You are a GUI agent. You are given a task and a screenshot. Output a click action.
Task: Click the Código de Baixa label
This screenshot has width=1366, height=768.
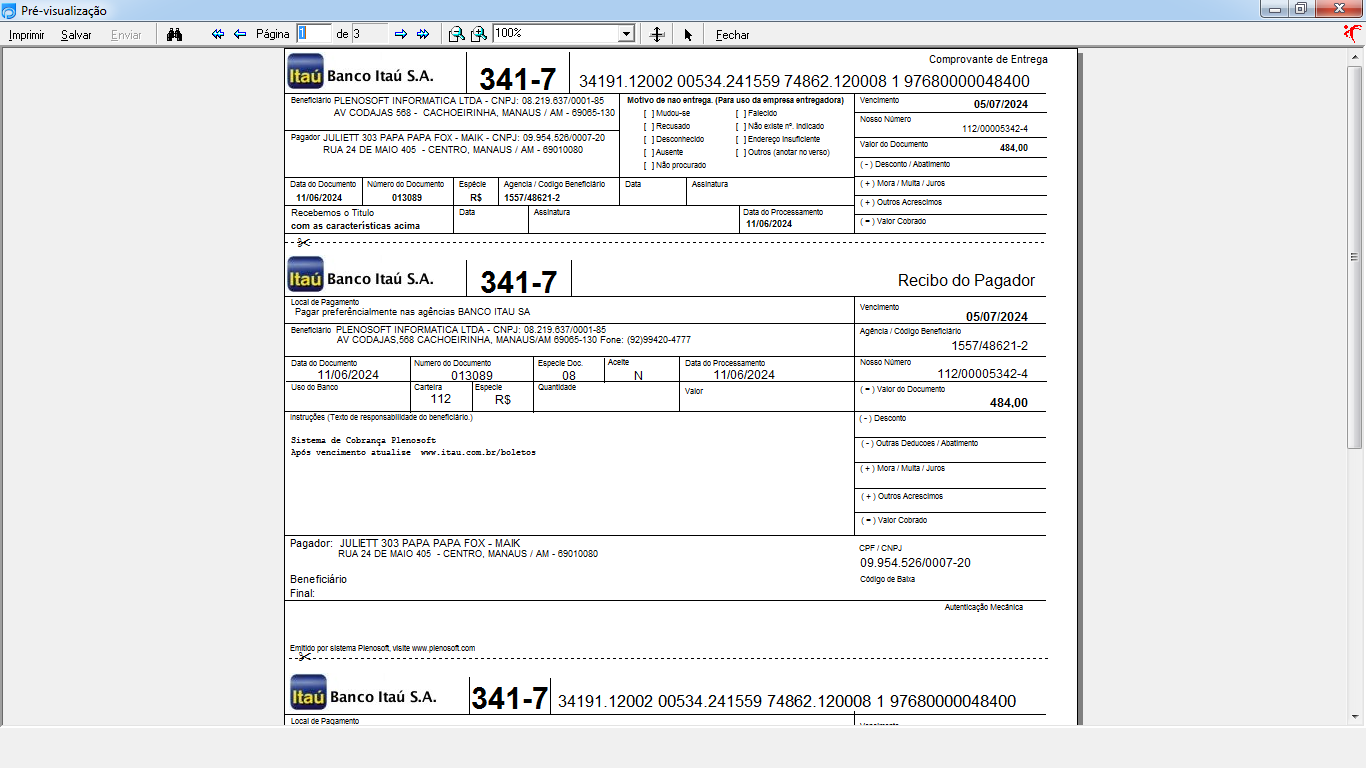pos(887,579)
